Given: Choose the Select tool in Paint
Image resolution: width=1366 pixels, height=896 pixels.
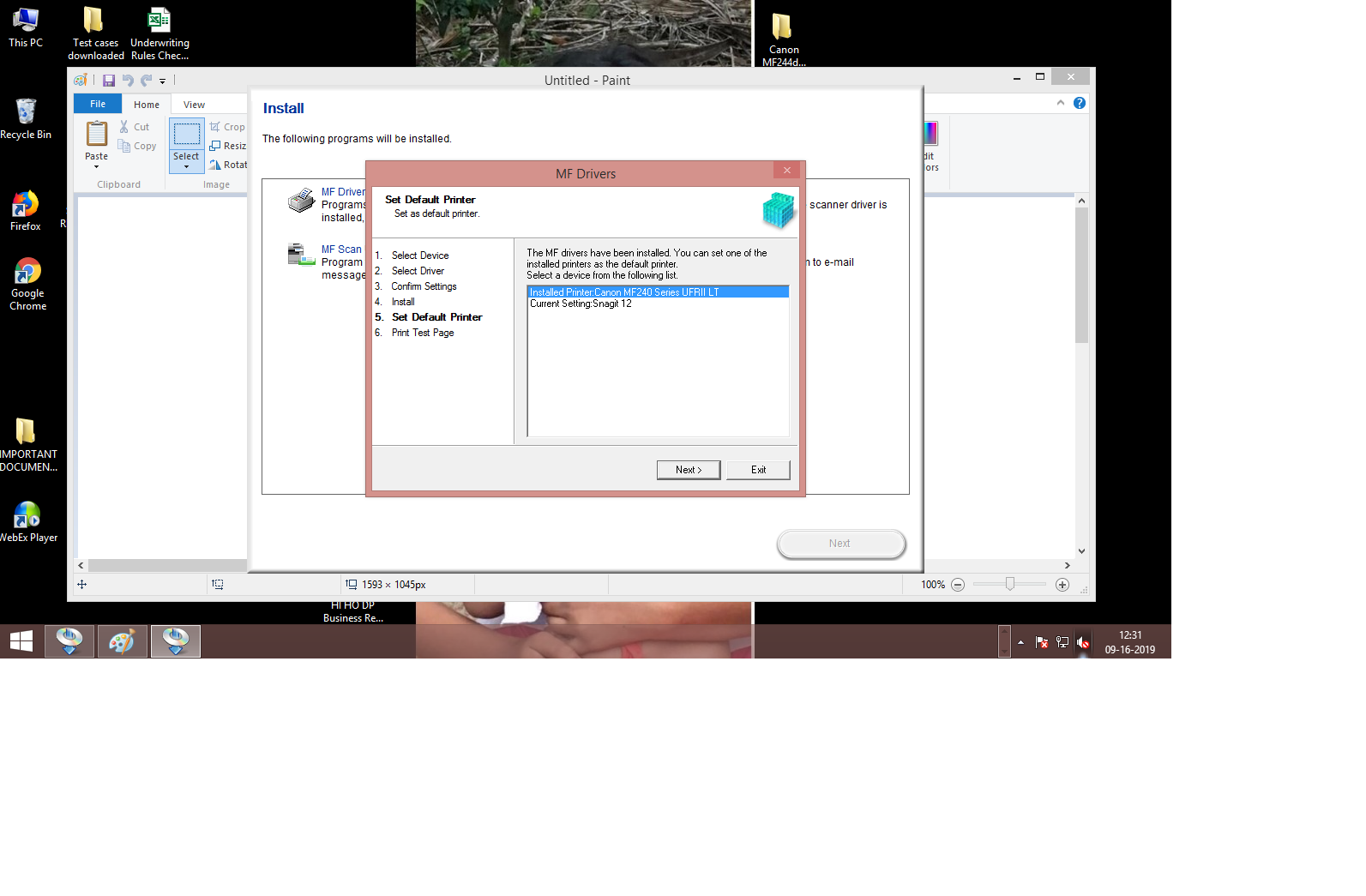Looking at the screenshot, I should coord(186,134).
